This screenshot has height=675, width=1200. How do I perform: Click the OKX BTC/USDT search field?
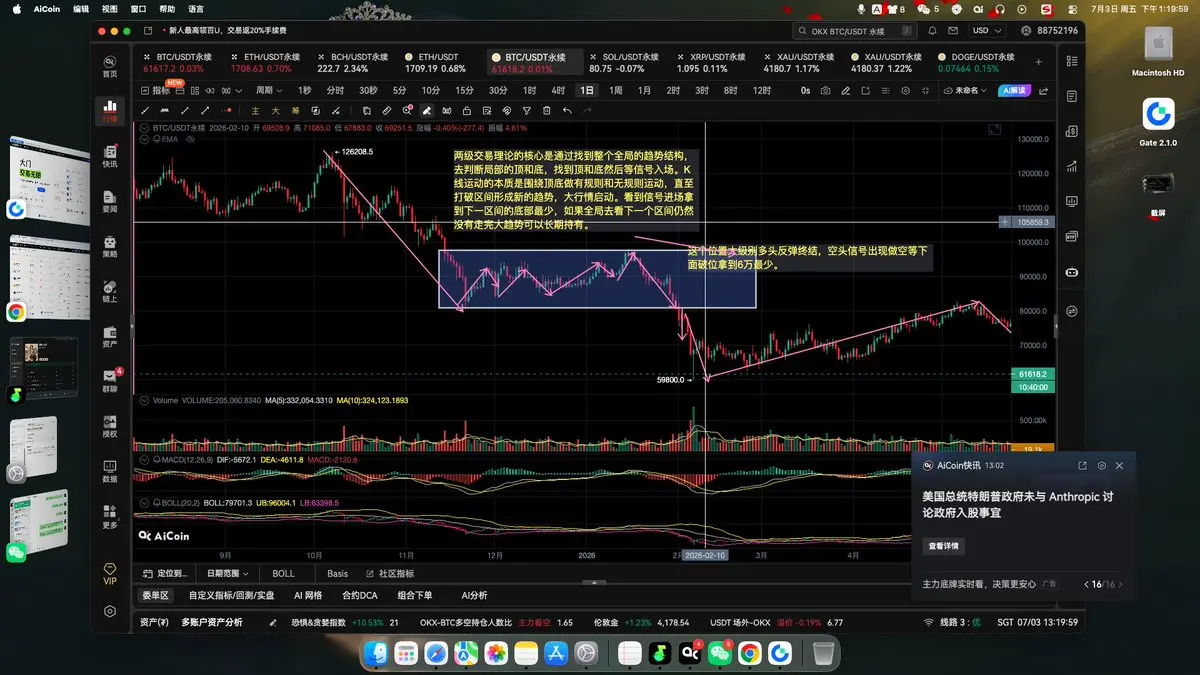coord(860,31)
